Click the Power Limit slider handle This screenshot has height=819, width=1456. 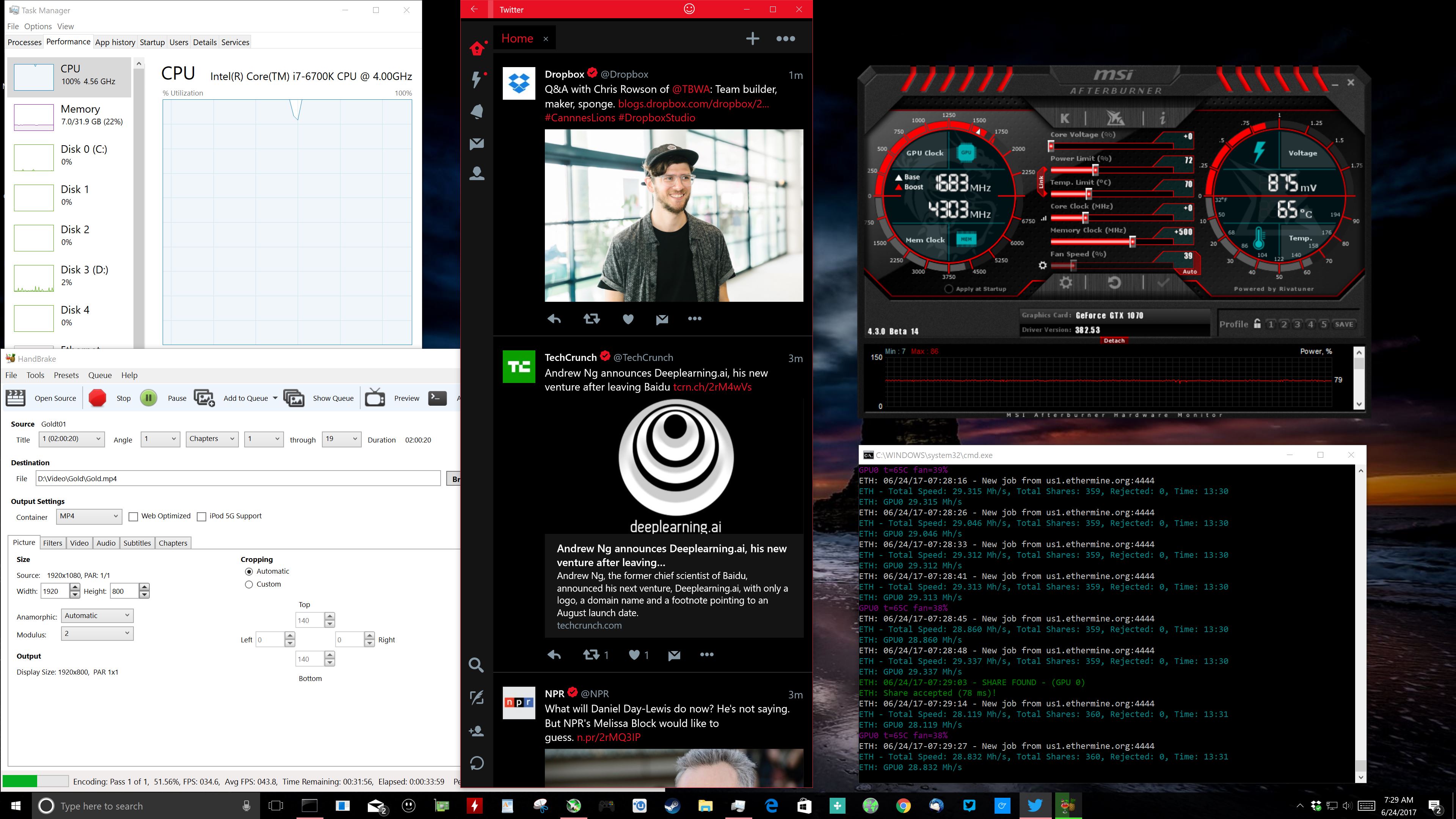pyautogui.click(x=1095, y=169)
